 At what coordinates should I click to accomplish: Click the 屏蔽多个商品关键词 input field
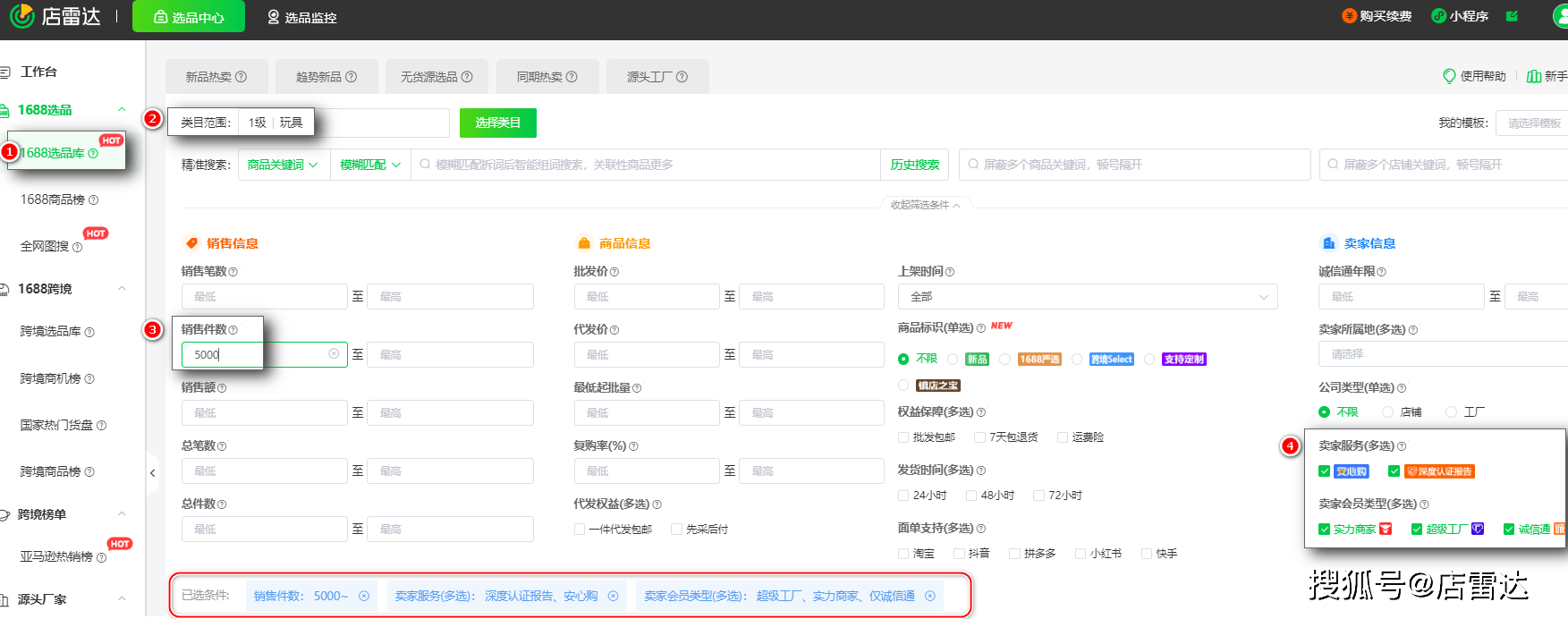(1134, 165)
